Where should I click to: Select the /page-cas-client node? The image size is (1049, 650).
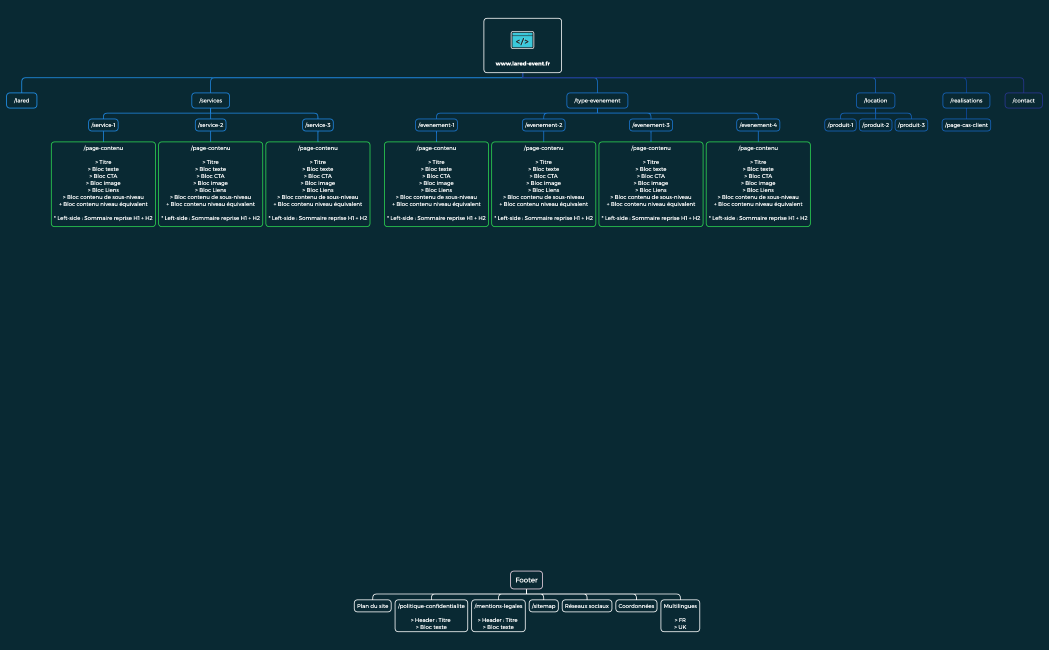pyautogui.click(x=964, y=124)
